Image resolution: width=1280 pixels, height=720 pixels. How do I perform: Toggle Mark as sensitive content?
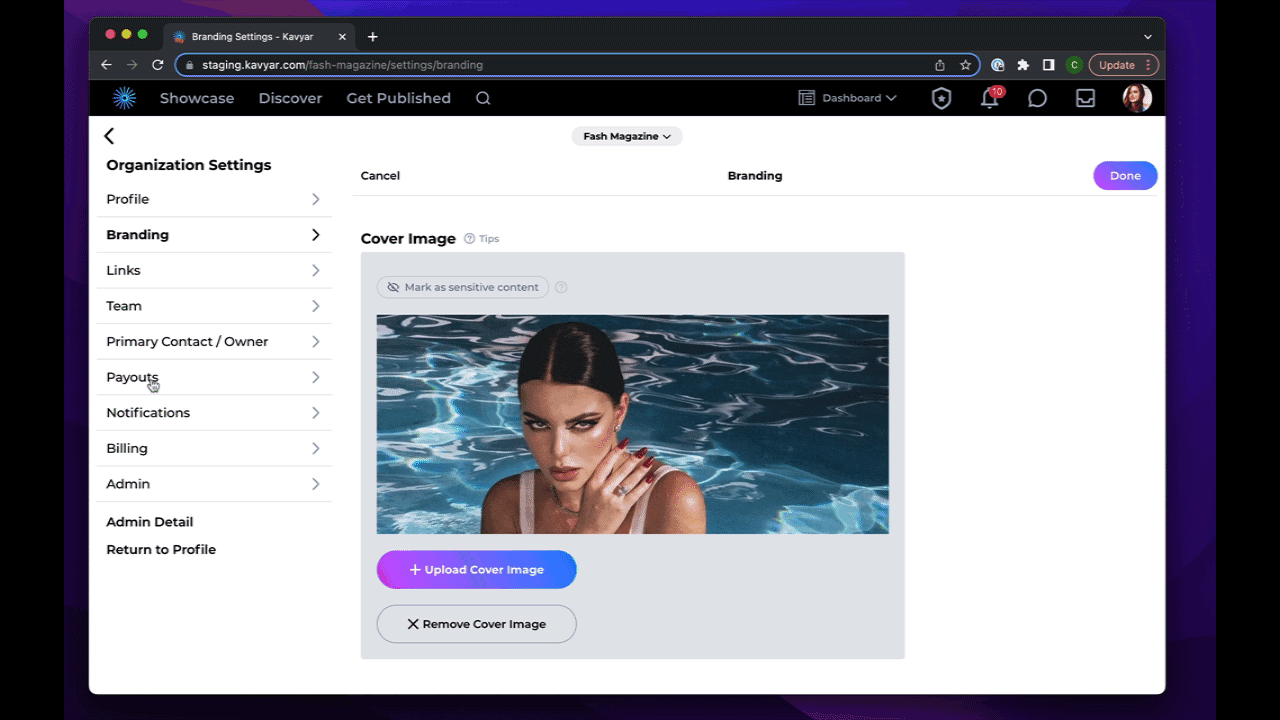pos(463,287)
